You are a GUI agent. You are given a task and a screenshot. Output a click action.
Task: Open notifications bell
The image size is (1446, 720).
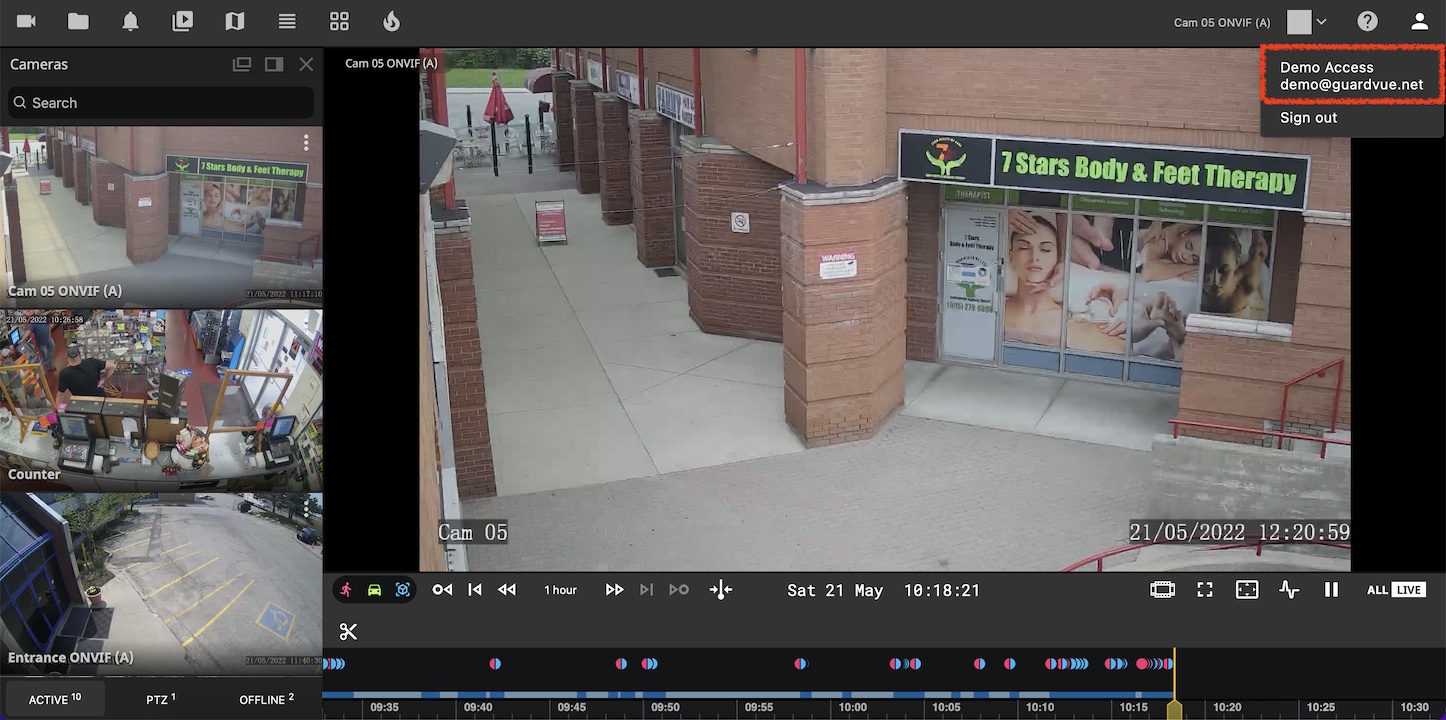click(130, 21)
